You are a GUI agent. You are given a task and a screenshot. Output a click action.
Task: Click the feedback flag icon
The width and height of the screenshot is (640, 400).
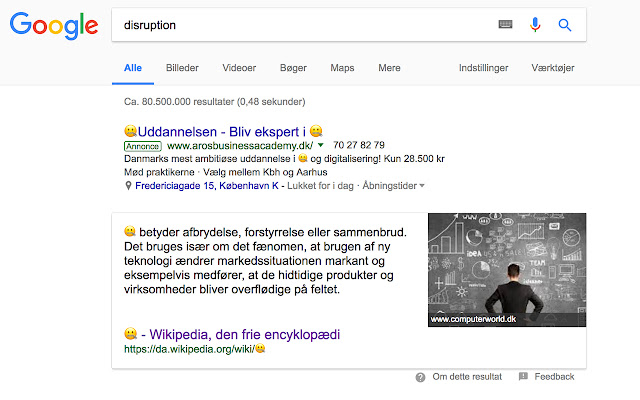(523, 376)
